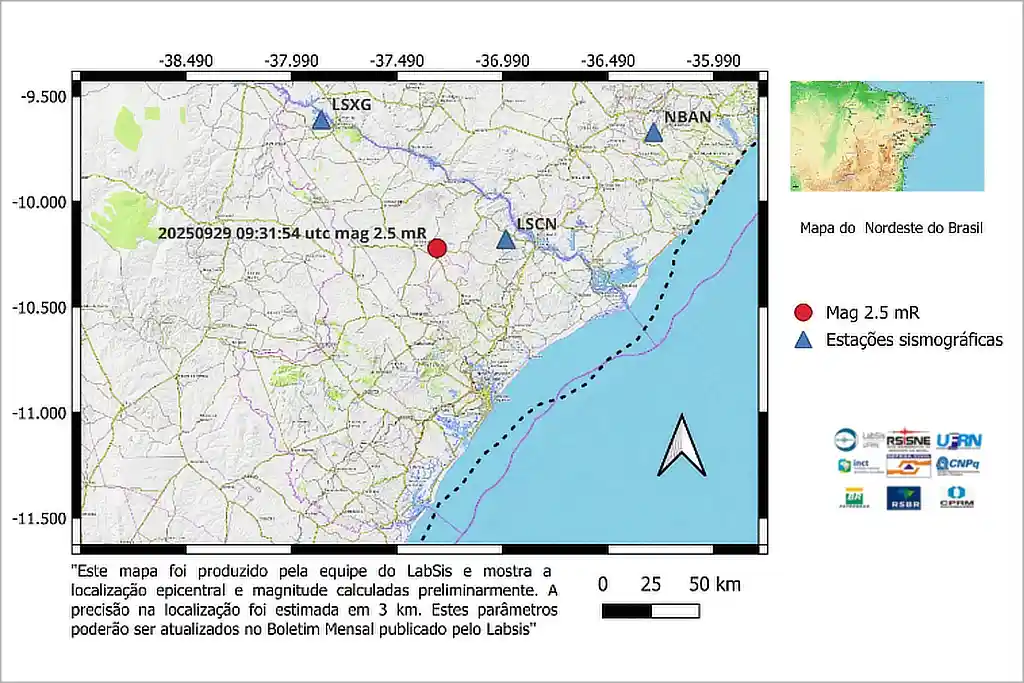Click the red epicenter marker on map
1024x683 pixels.
click(x=436, y=248)
